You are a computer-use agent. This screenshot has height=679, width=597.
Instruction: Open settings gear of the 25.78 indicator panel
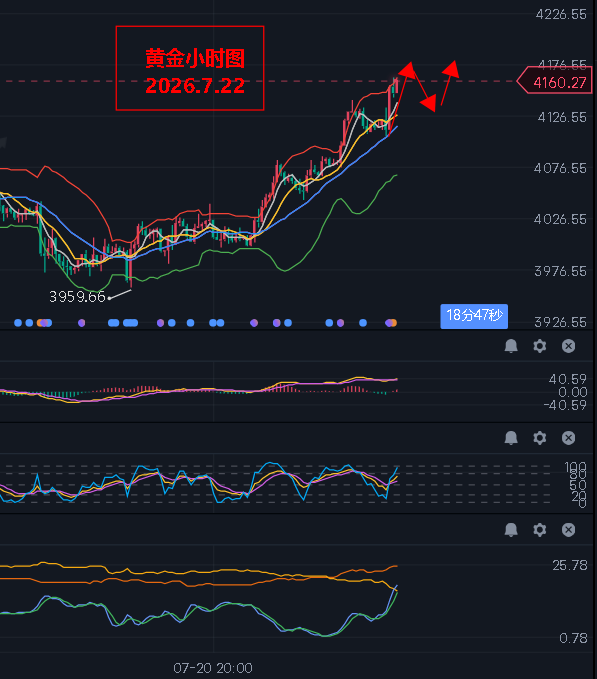(539, 530)
